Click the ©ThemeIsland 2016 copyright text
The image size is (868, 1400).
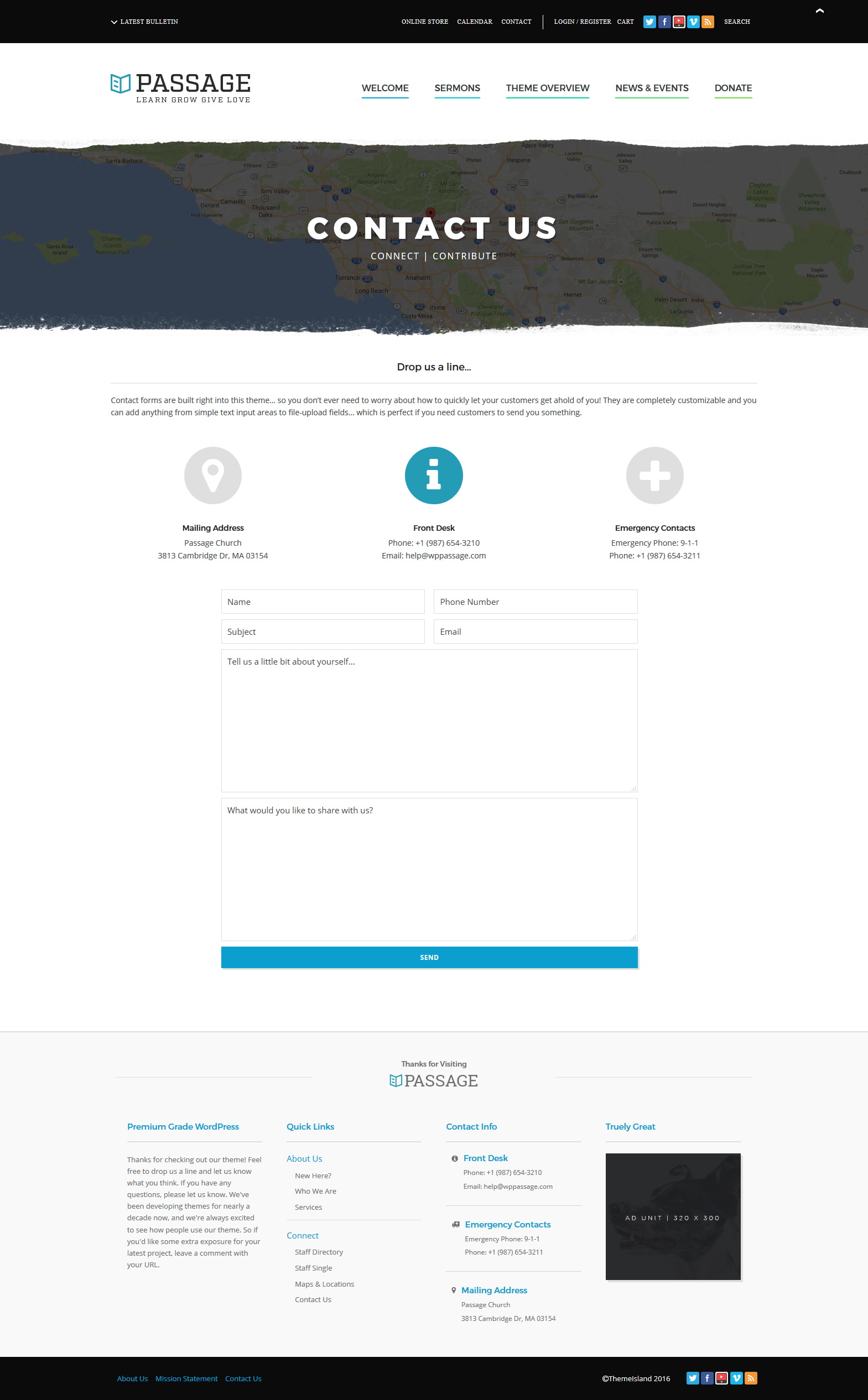point(636,1379)
